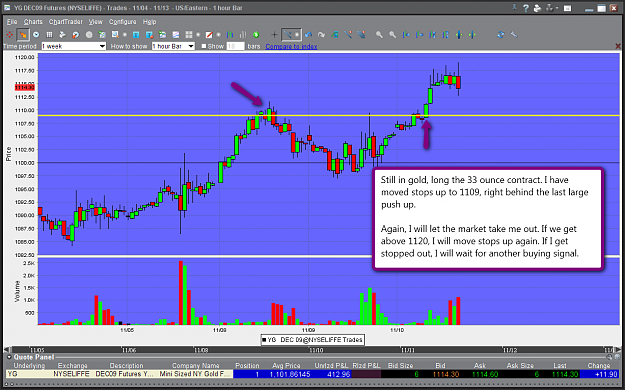Click the Position column header
Image resolution: width=625 pixels, height=390 pixels.
tap(247, 366)
